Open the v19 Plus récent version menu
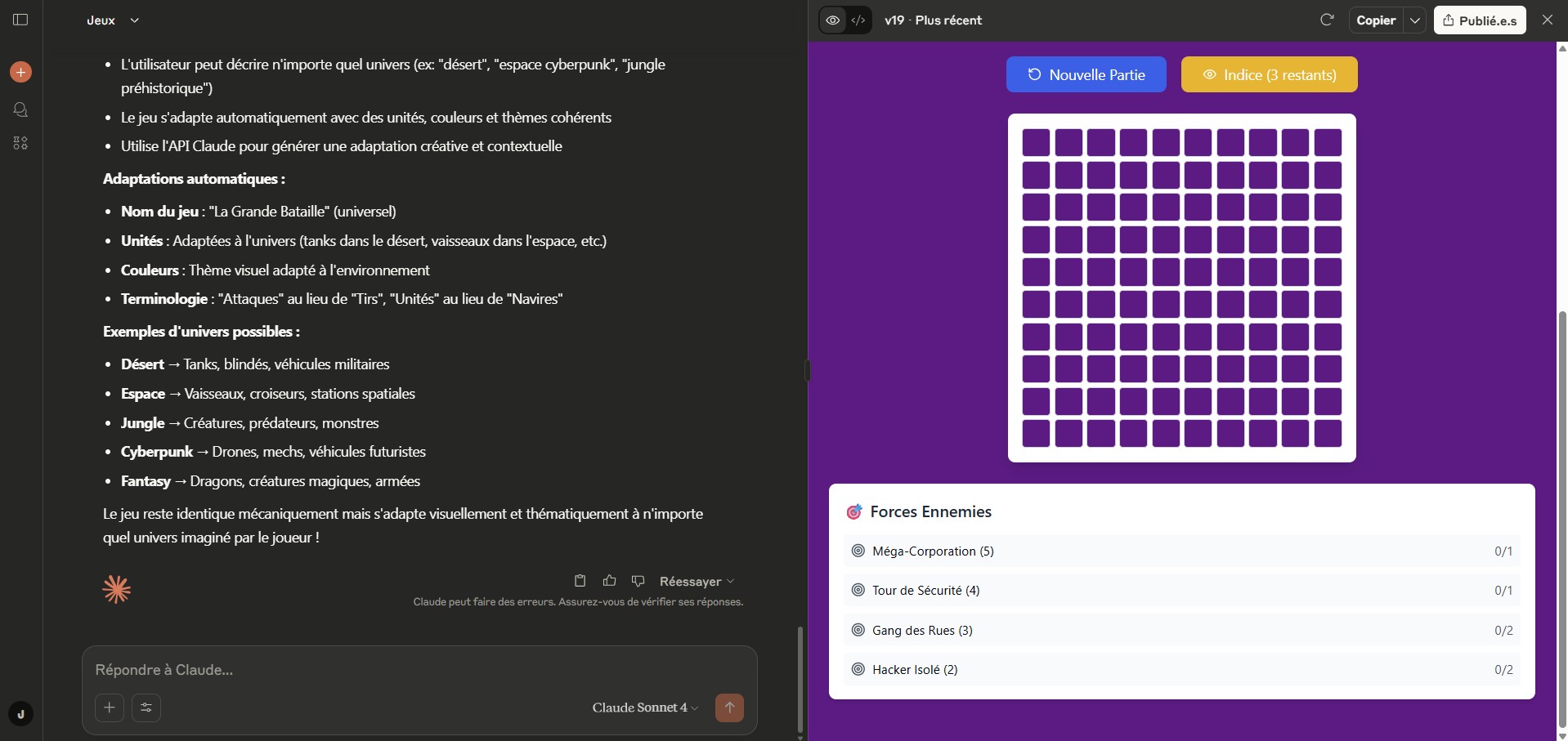Image resolution: width=1568 pixels, height=741 pixels. pos(933,20)
